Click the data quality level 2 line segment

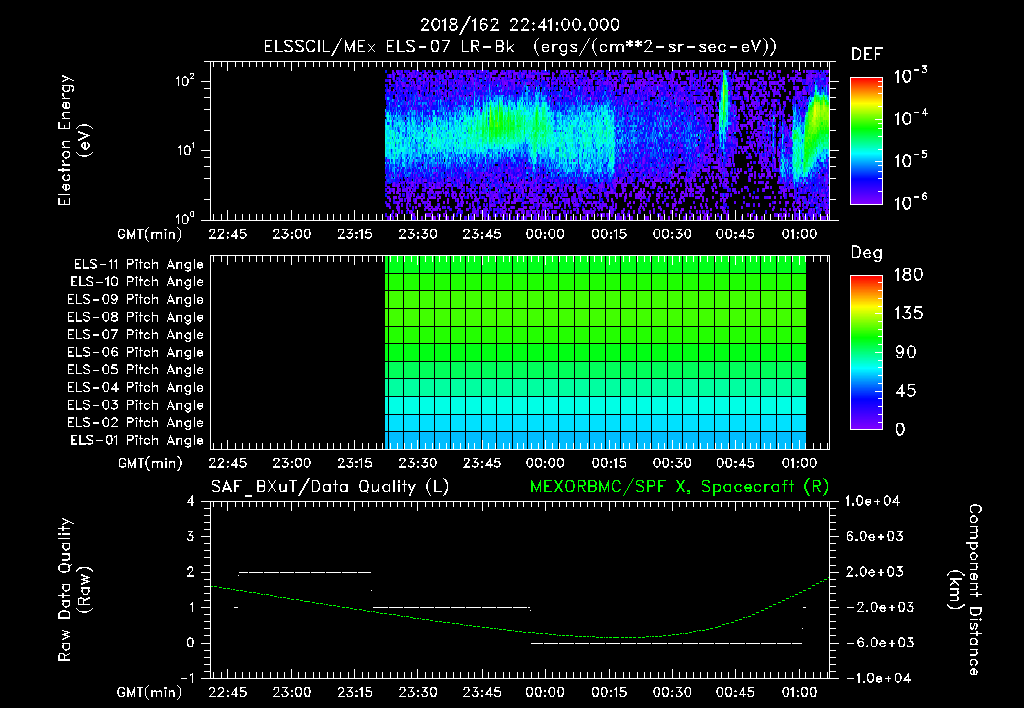pos(305,572)
